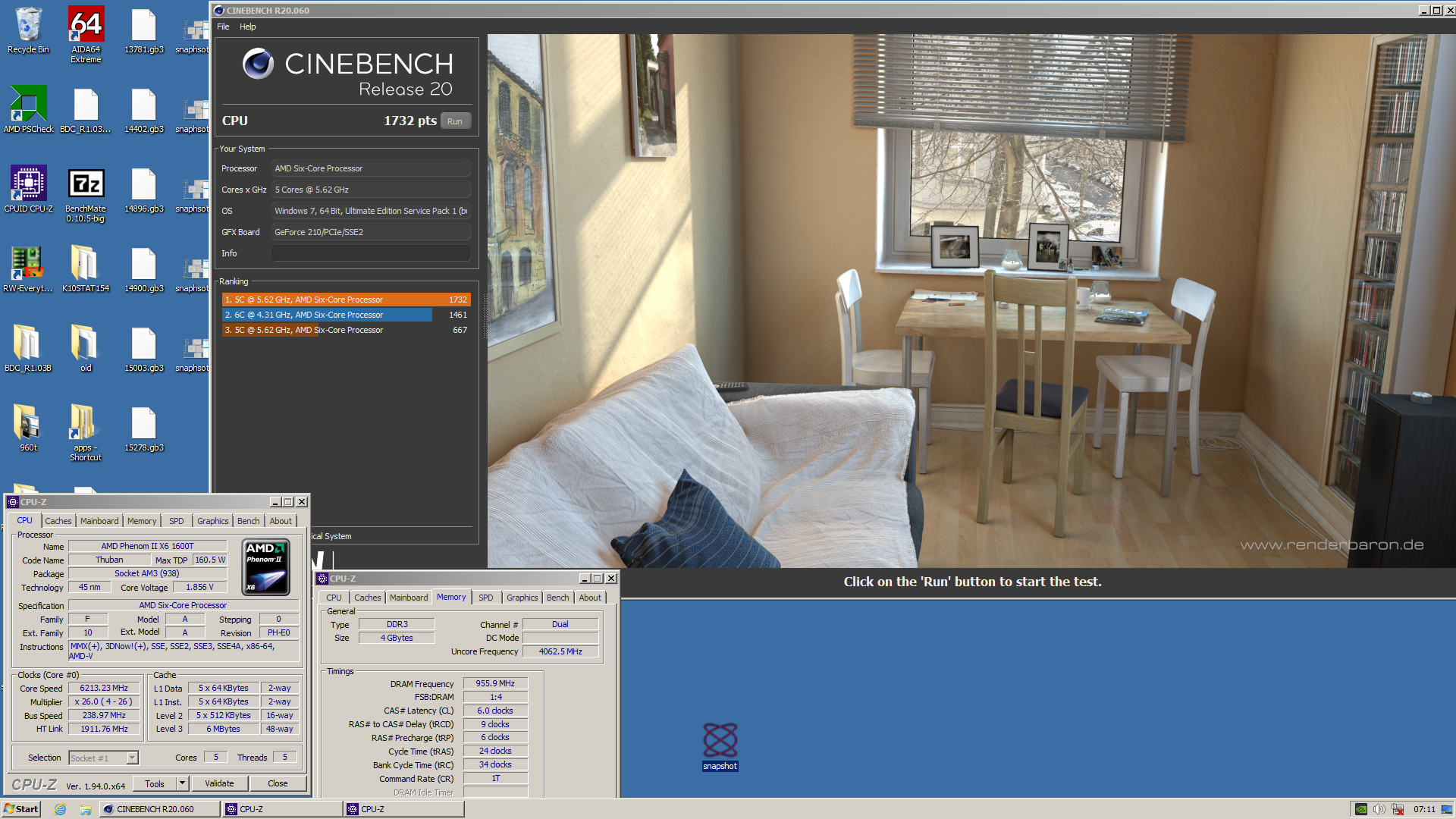The width and height of the screenshot is (1456, 819).
Task: Launch CPUID CPU-Z desktop shortcut
Action: pos(28,190)
